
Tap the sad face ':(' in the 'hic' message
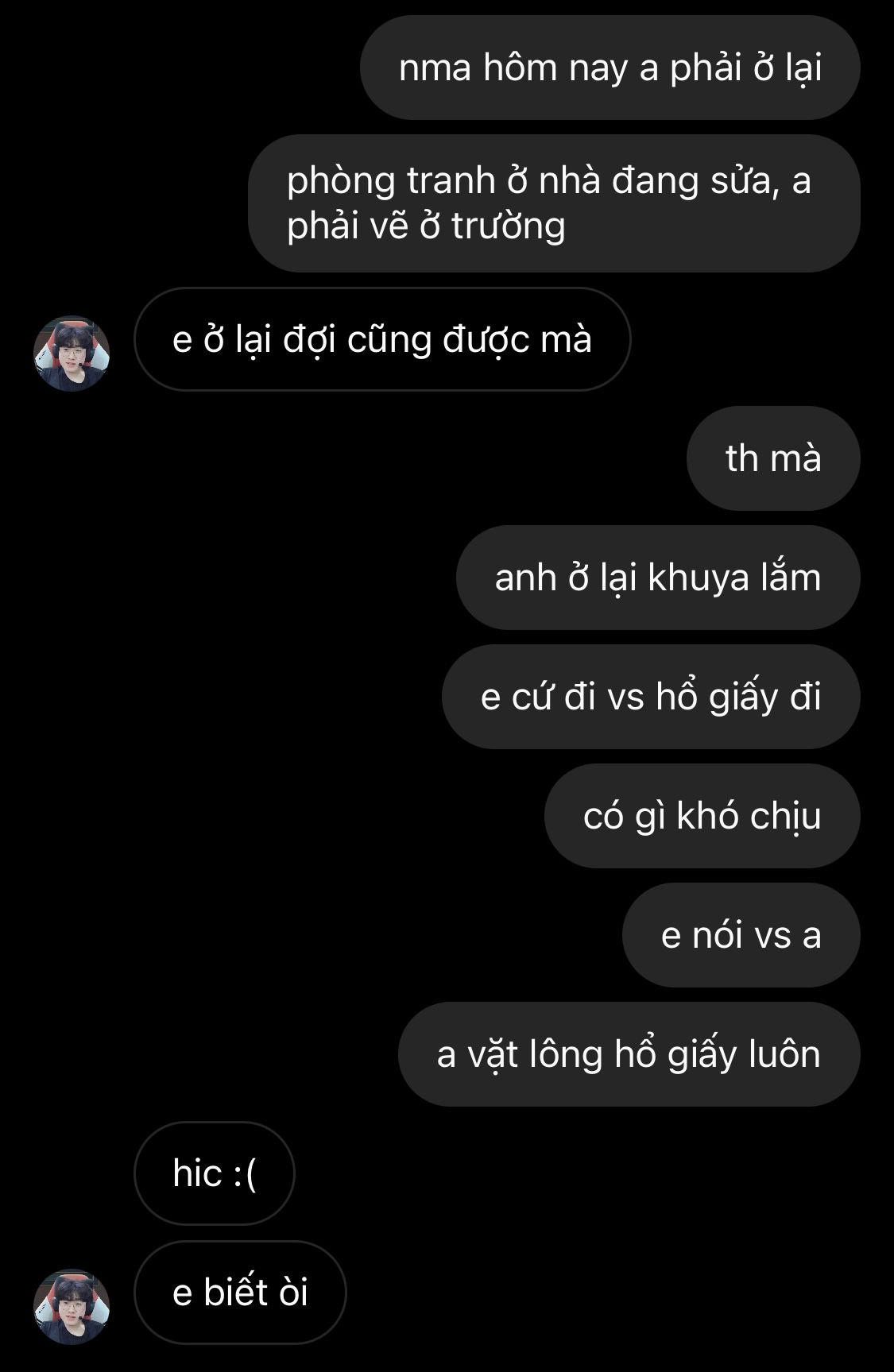[246, 1174]
